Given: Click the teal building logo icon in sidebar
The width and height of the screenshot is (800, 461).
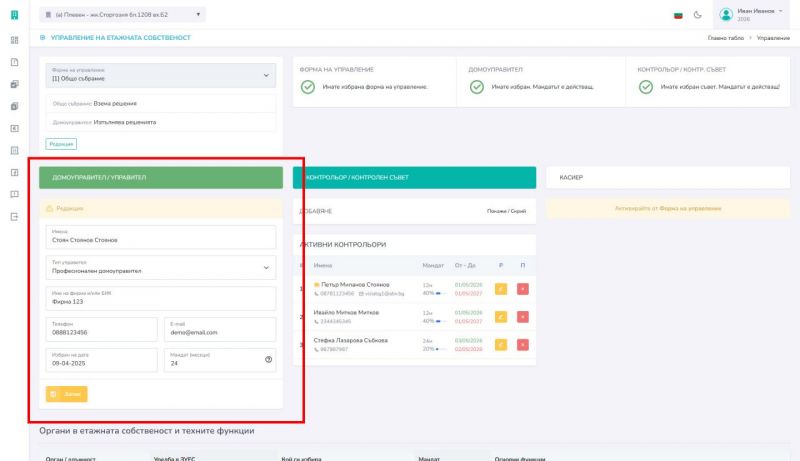Looking at the screenshot, I should click(x=14, y=15).
